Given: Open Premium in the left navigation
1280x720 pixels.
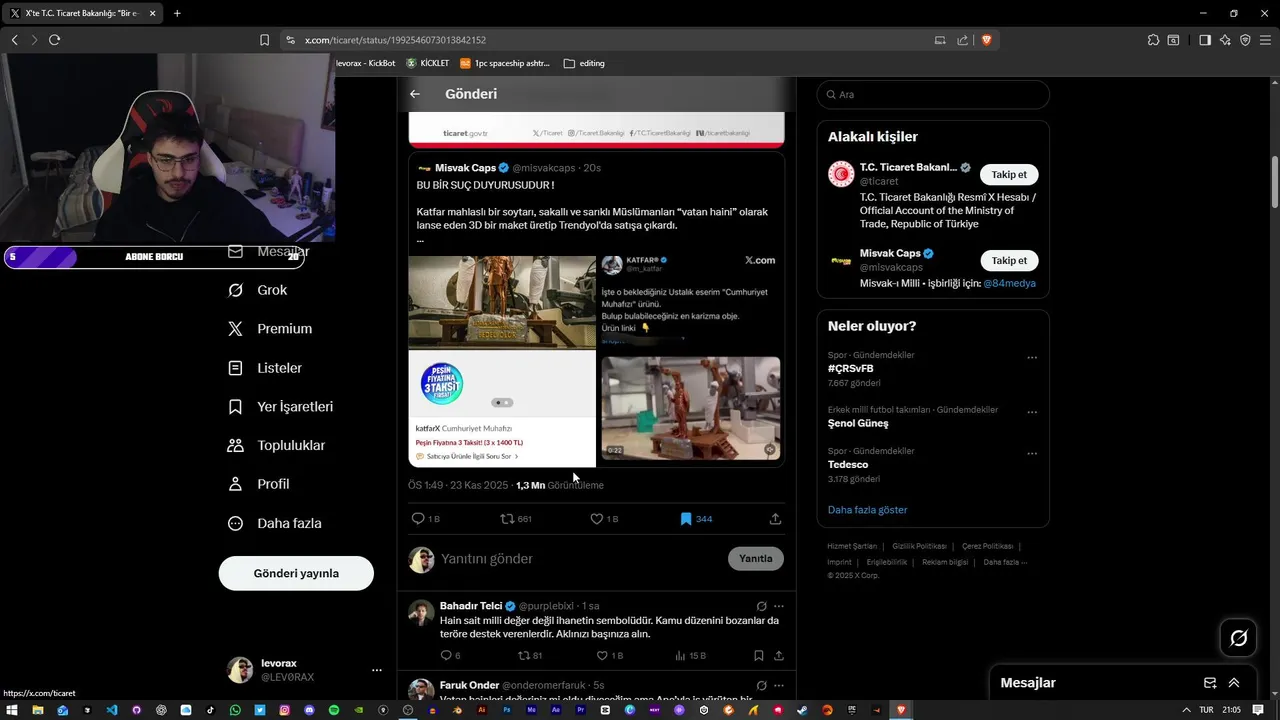Looking at the screenshot, I should (270, 329).
